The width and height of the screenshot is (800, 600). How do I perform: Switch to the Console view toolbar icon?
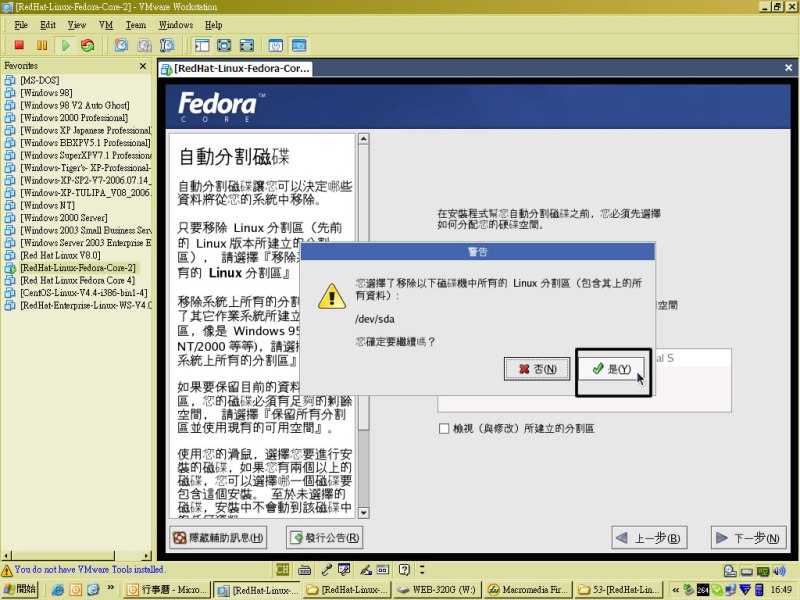point(299,45)
